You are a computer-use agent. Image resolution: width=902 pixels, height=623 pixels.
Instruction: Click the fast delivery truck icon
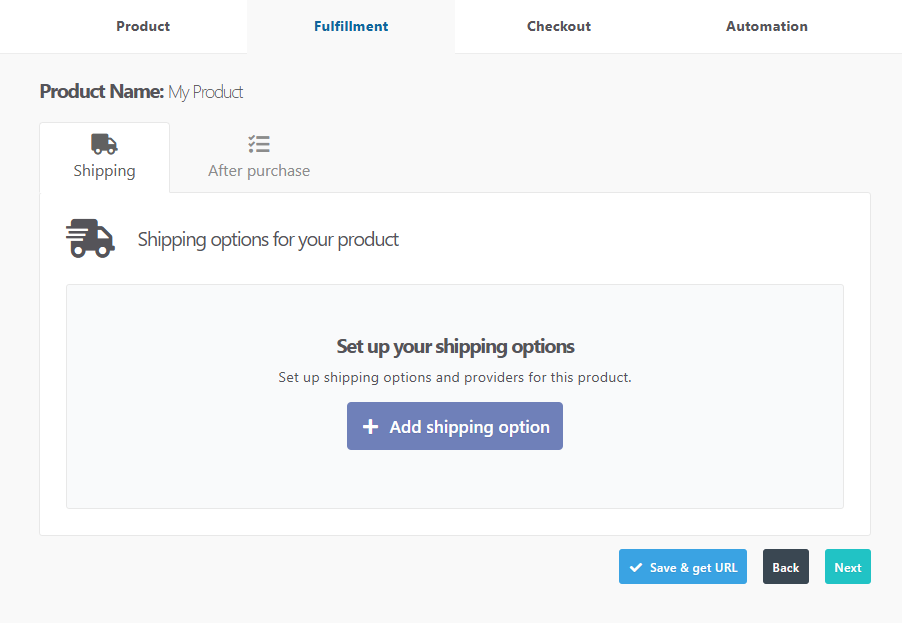pos(91,239)
